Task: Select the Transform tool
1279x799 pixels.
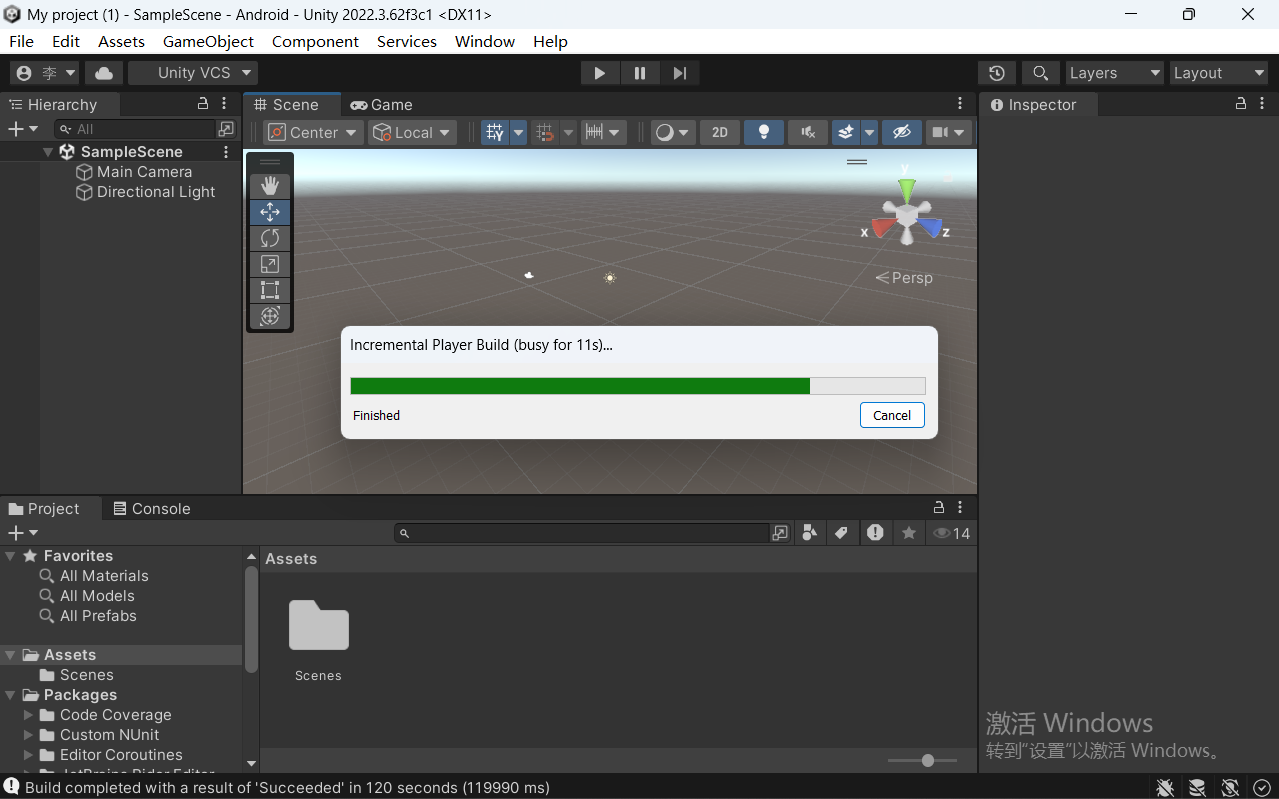Action: 270,316
